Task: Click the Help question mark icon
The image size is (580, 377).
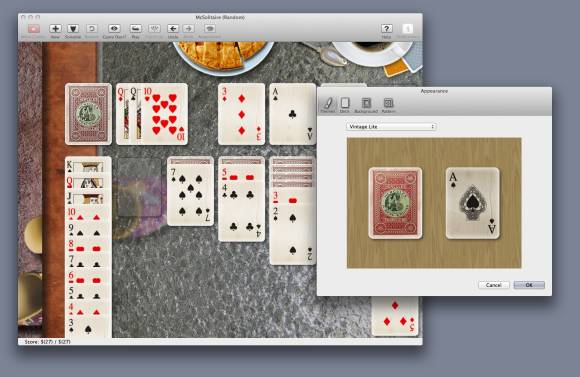Action: pos(387,28)
